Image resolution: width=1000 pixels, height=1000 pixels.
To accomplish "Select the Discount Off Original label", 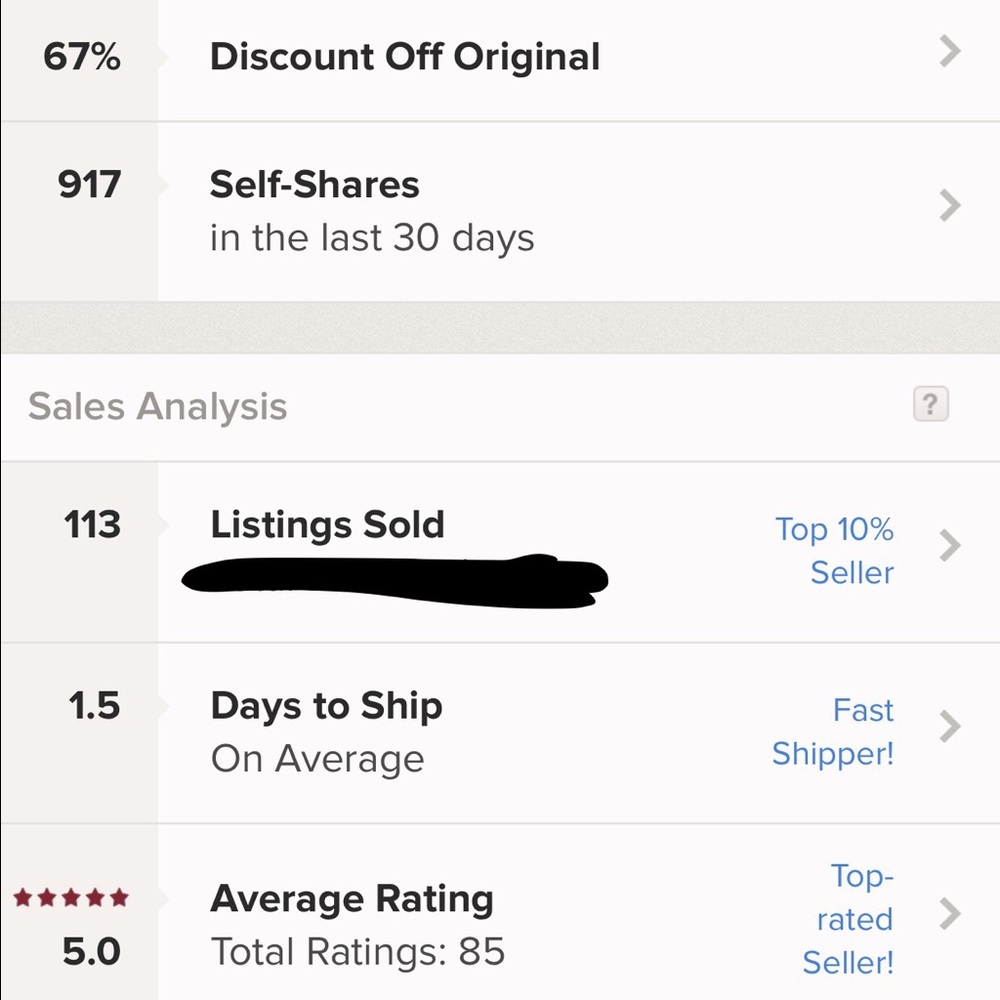I will tap(405, 57).
